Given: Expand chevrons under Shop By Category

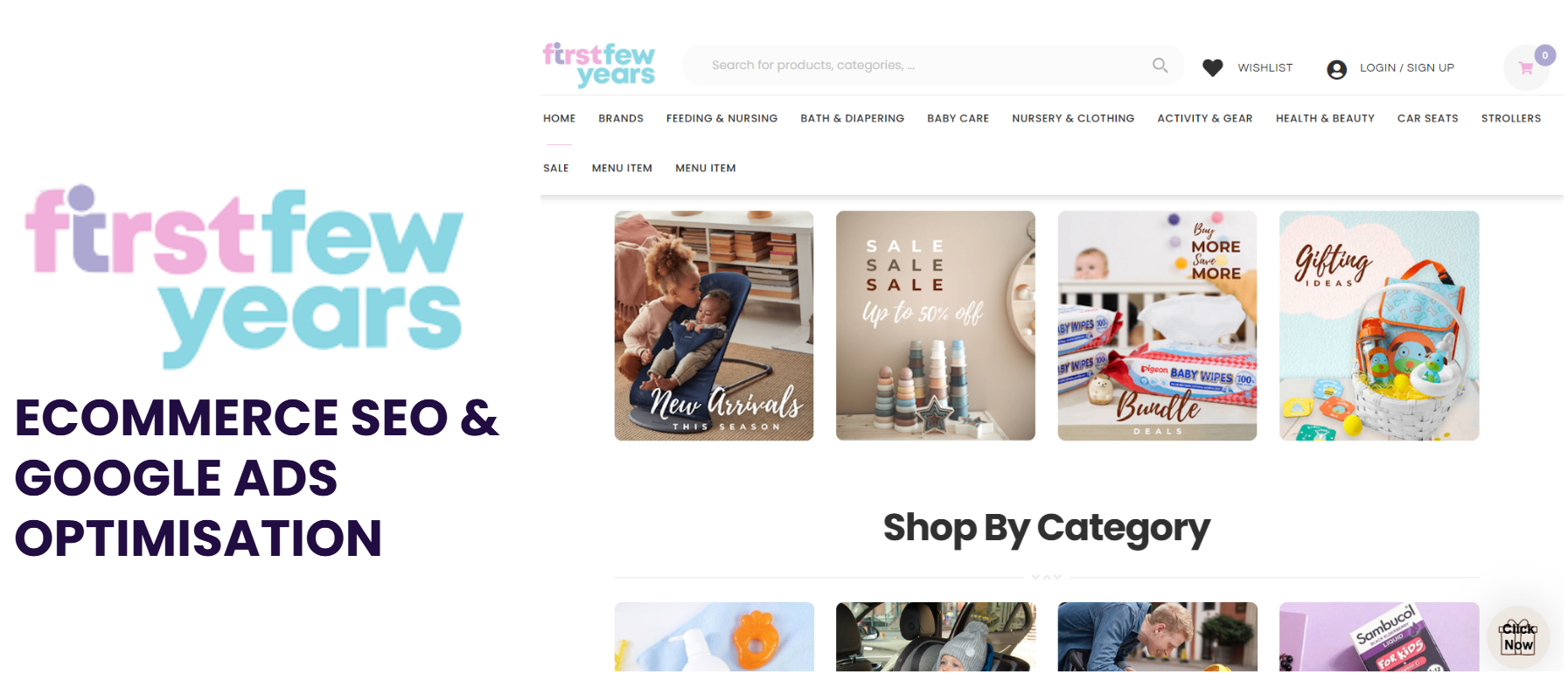Looking at the screenshot, I should [1046, 577].
